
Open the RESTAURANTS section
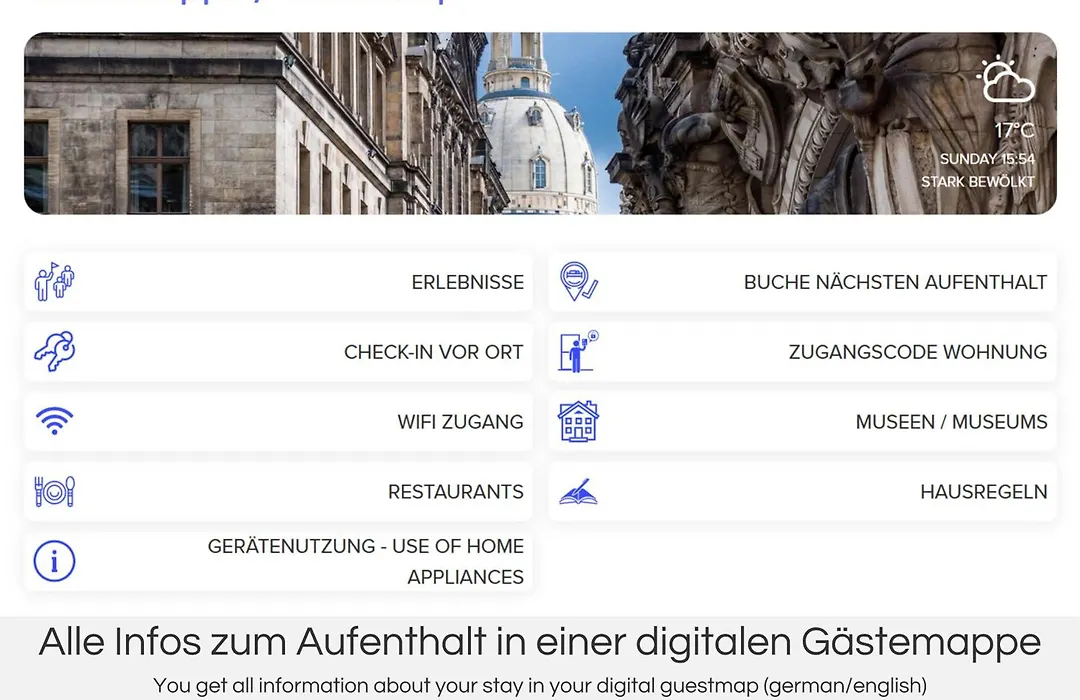coord(278,491)
